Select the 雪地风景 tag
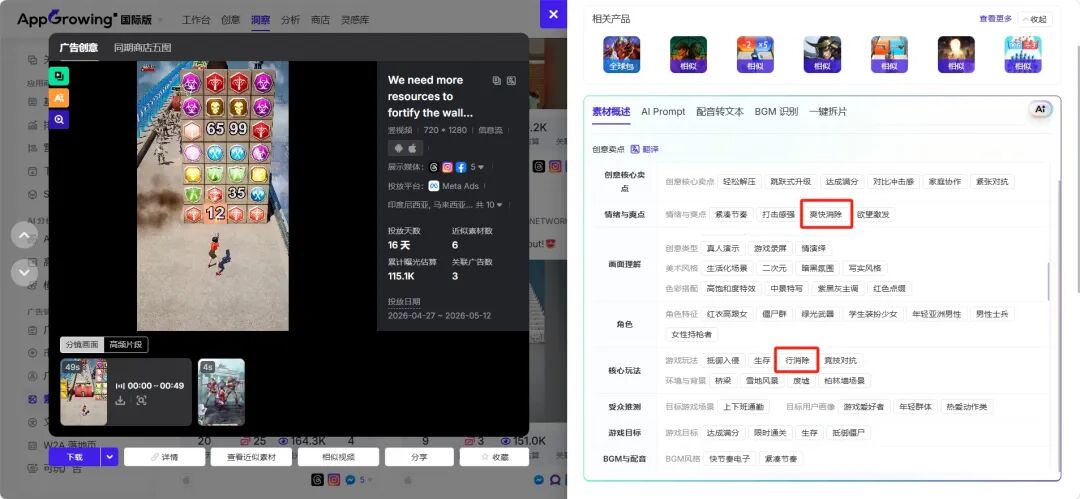 761,380
